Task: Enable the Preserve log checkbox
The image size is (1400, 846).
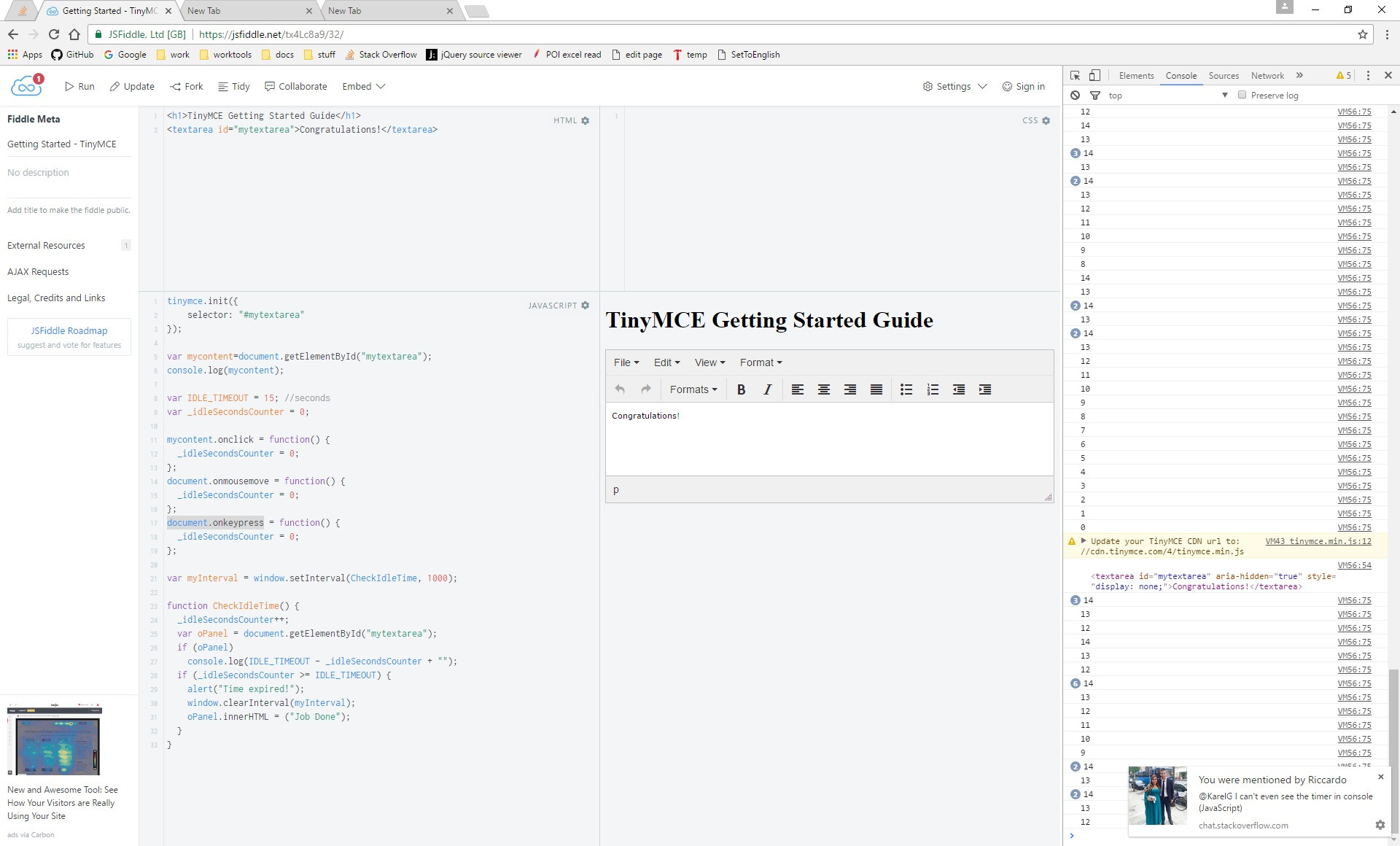Action: [x=1242, y=95]
